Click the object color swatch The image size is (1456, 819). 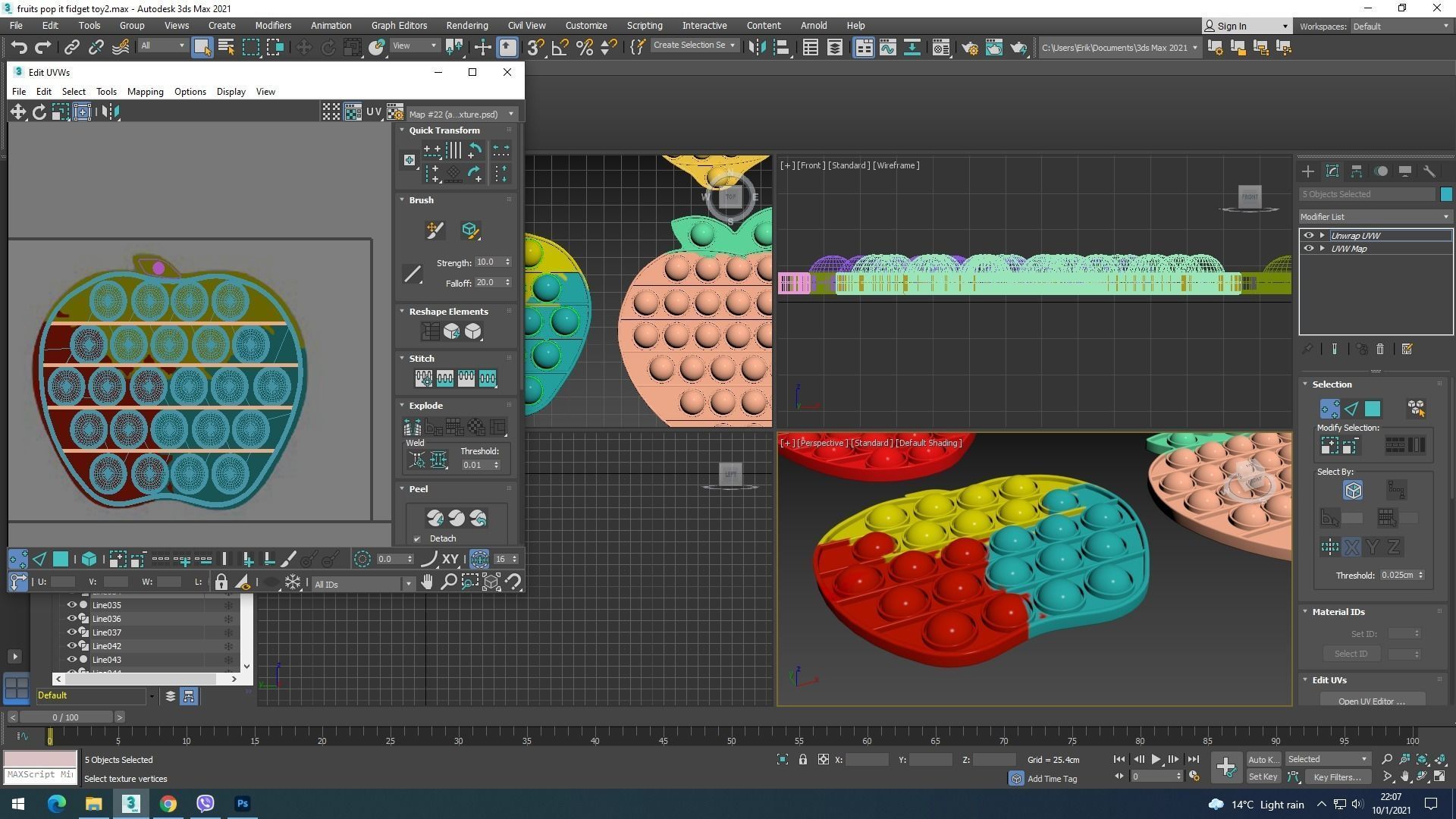click(1446, 194)
